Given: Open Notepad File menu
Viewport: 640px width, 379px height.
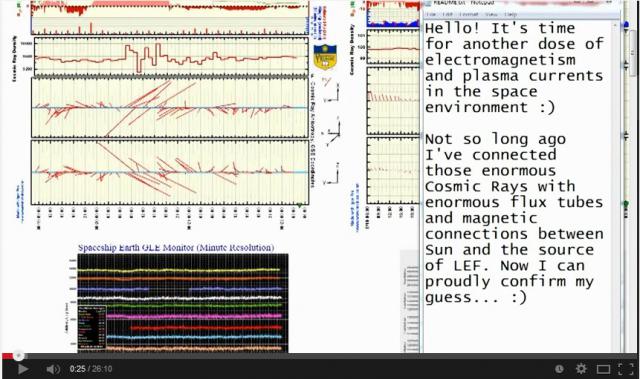Looking at the screenshot, I should 431,14.
